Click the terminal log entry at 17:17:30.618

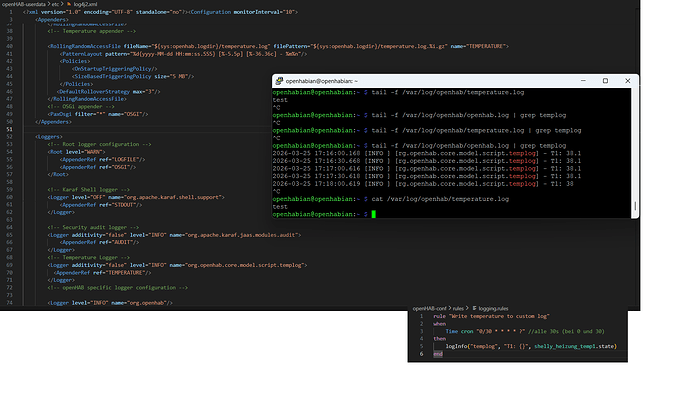pyautogui.click(x=426, y=176)
